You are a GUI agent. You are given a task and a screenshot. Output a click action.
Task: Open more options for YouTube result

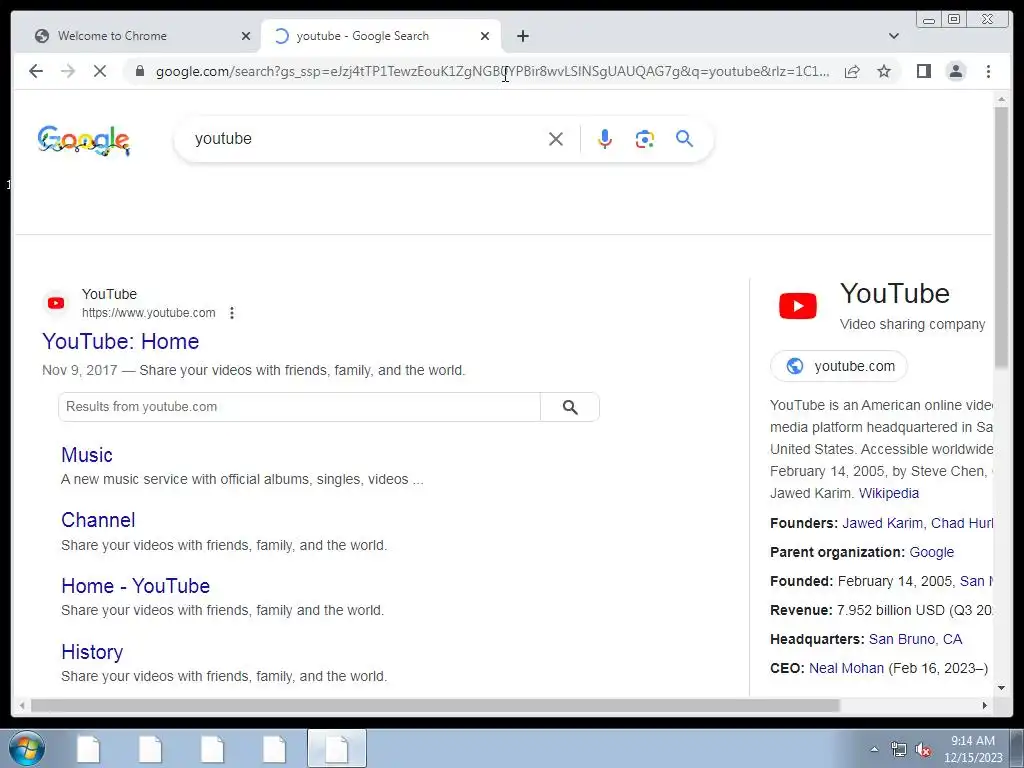[232, 313]
